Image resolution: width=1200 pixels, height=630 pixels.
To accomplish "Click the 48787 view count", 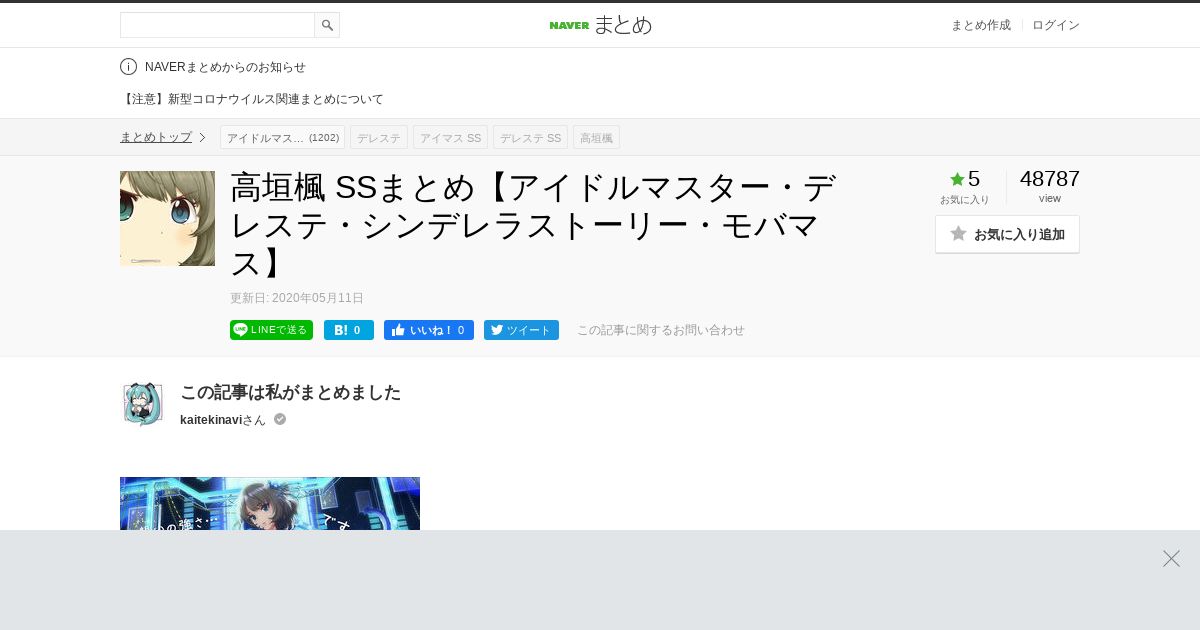I will (1050, 179).
